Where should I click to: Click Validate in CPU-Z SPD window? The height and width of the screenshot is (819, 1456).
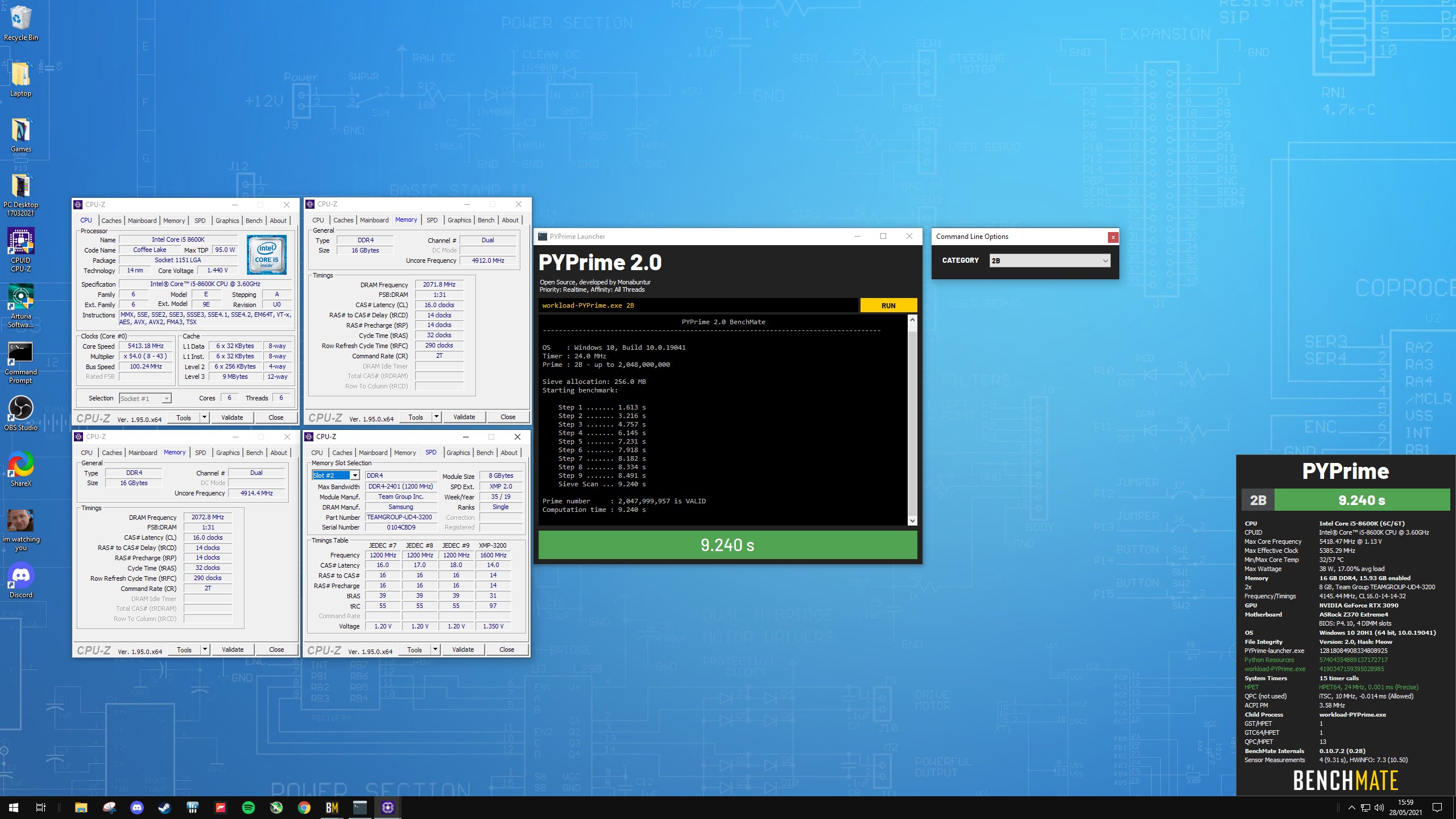pos(463,650)
